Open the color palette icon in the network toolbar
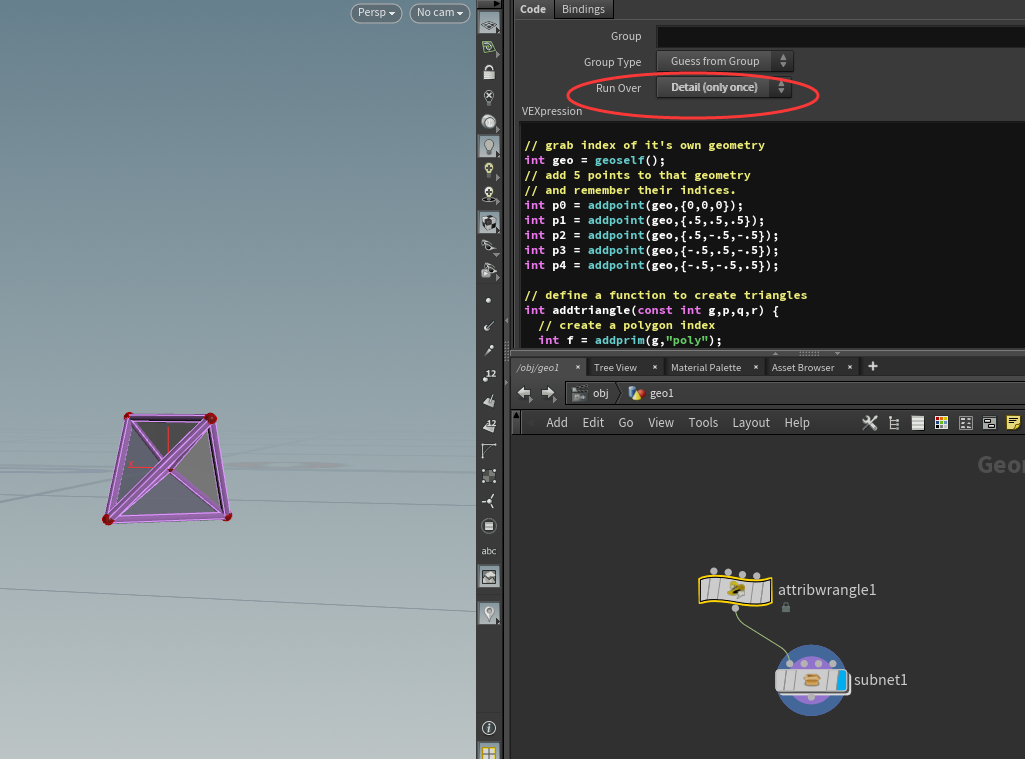 click(941, 422)
